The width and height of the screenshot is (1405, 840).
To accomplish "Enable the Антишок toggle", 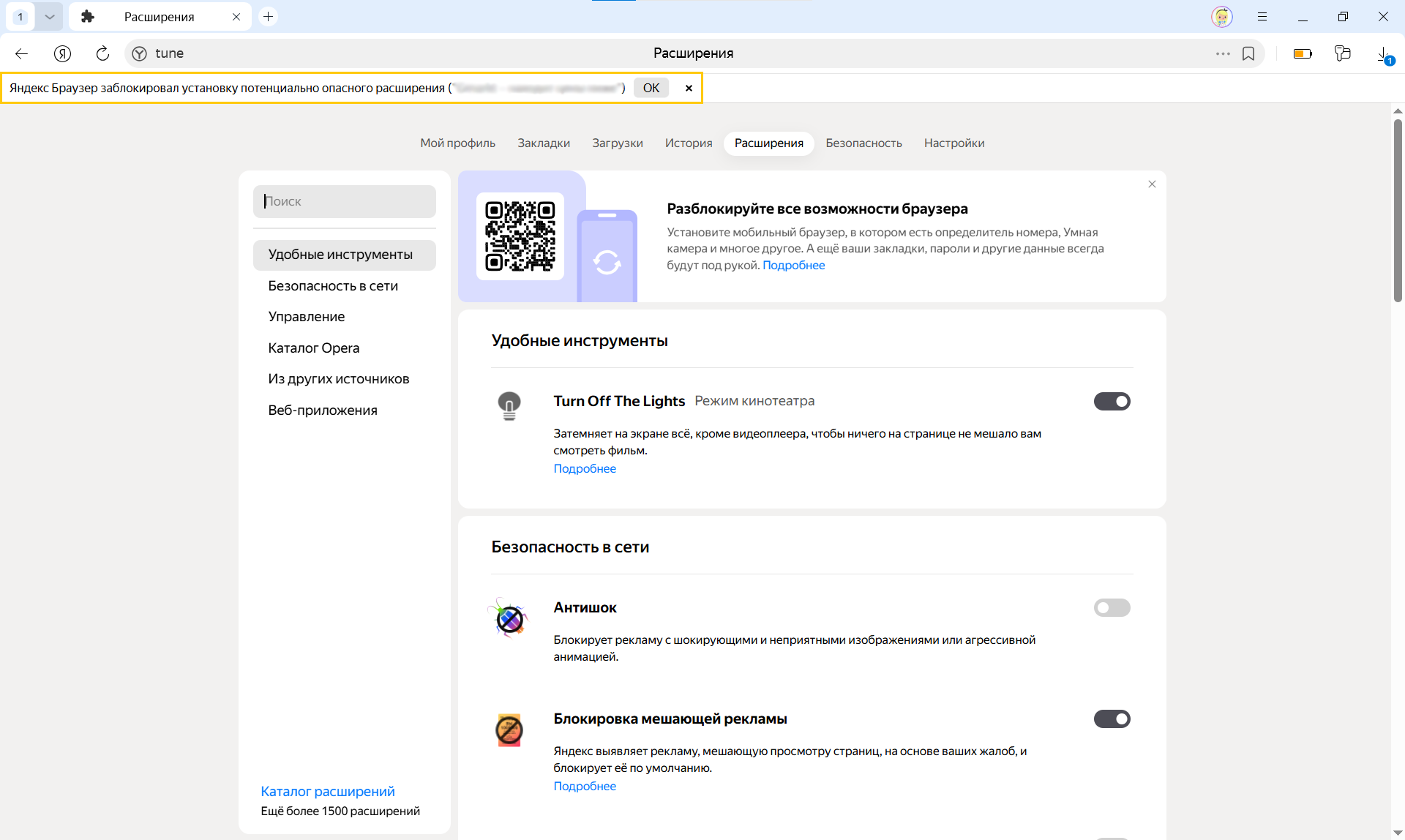I will point(1112,607).
